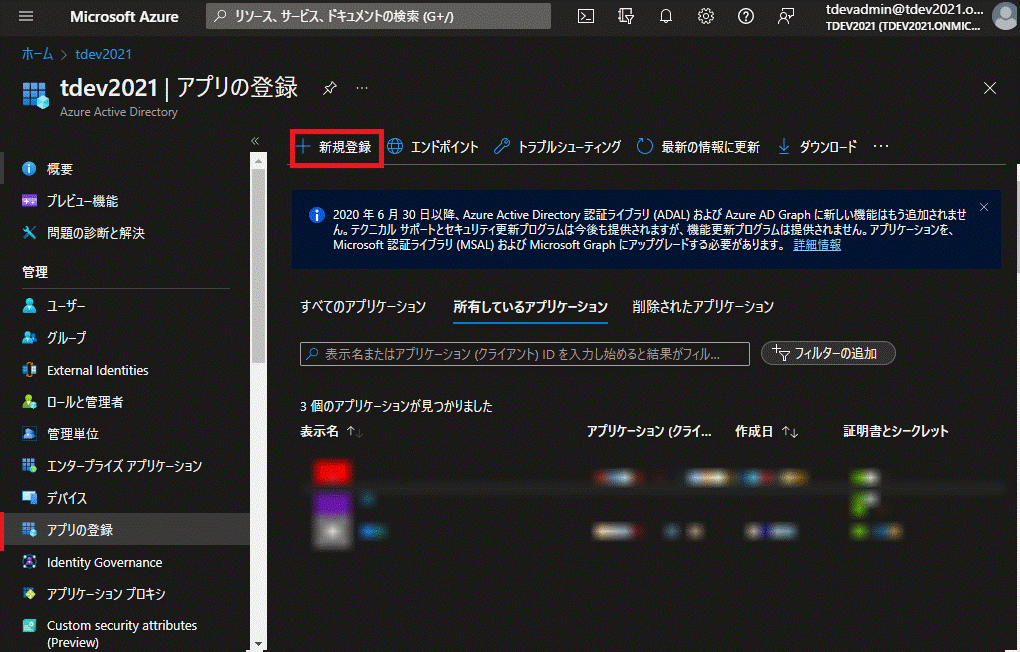Dismiss the ADAL info banner
This screenshot has width=1020, height=652.
click(984, 207)
